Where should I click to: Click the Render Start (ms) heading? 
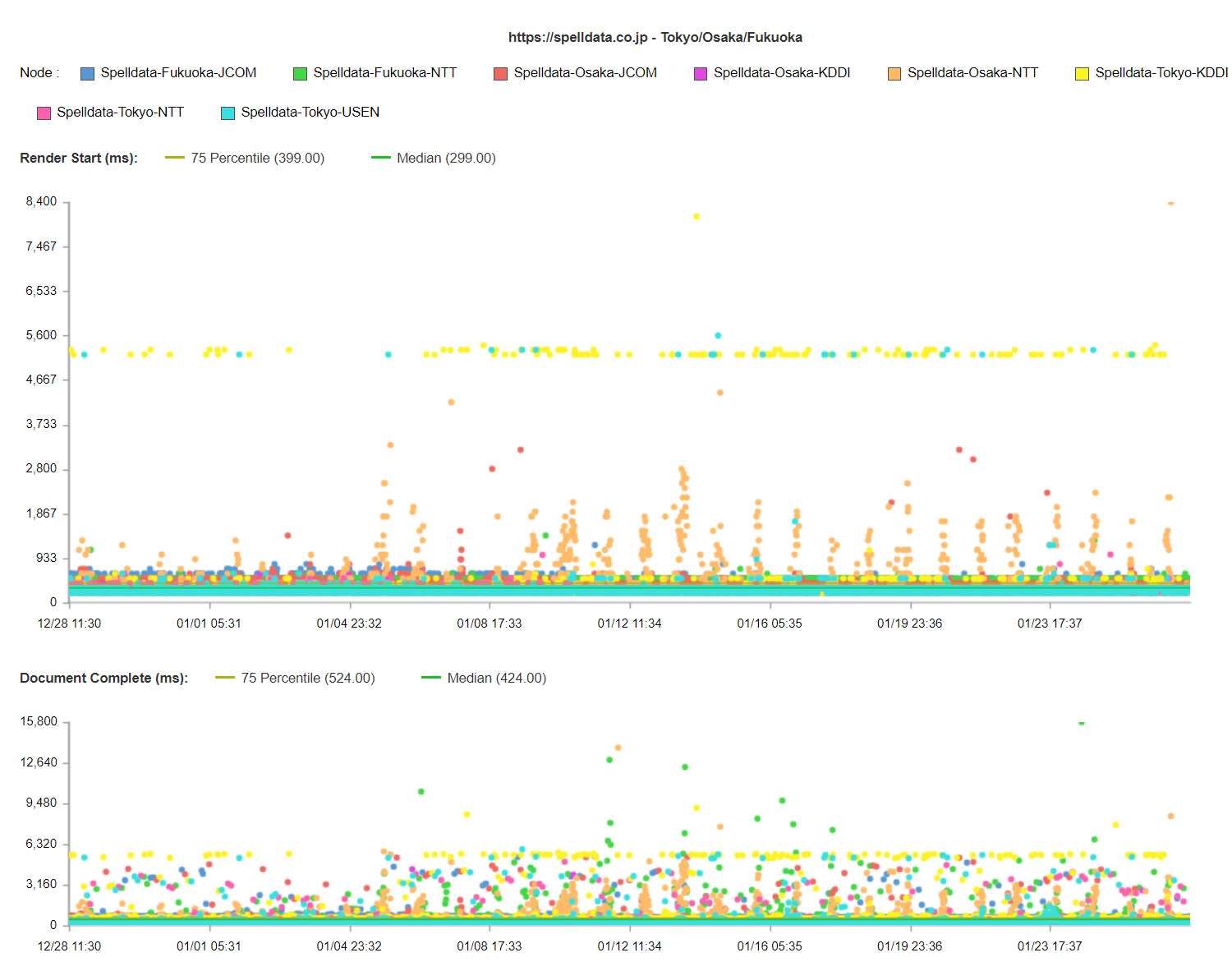tap(79, 159)
